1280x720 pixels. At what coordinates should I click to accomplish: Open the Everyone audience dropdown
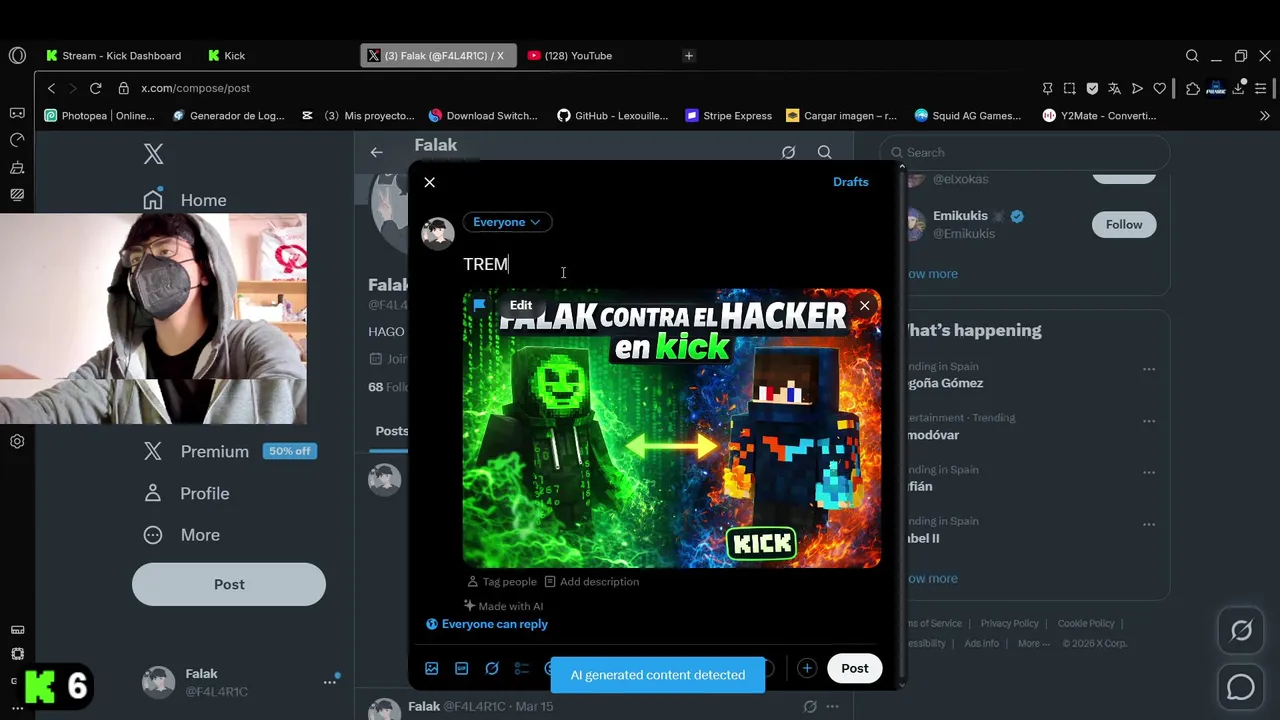507,222
